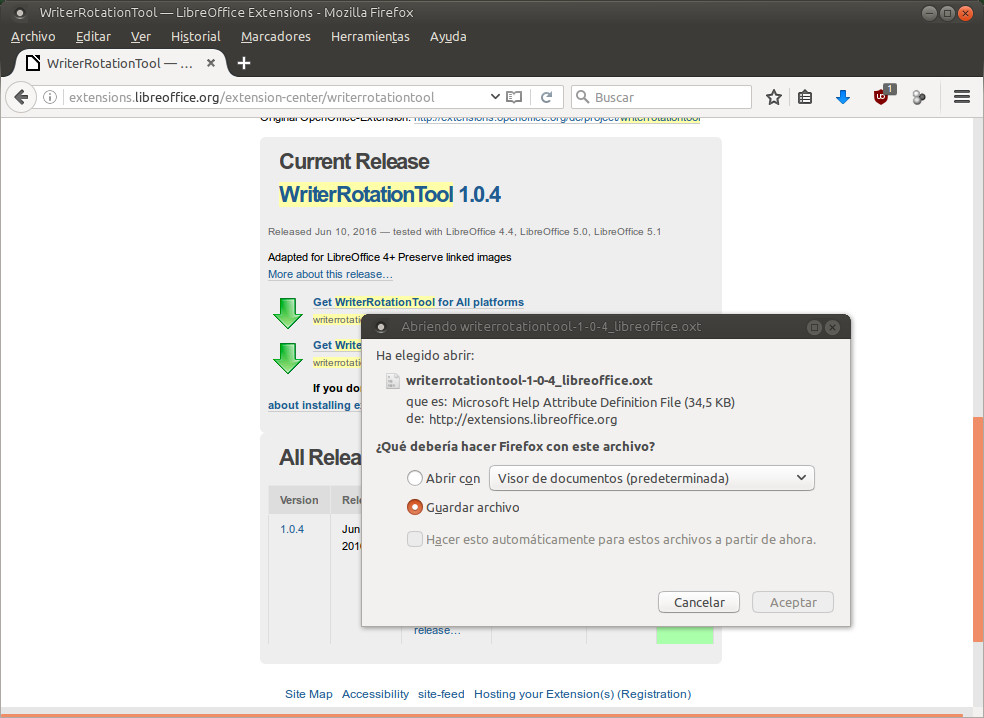Open 'Hosting your Extension(s) (Registration)' link
The width and height of the screenshot is (984, 718).
(582, 694)
